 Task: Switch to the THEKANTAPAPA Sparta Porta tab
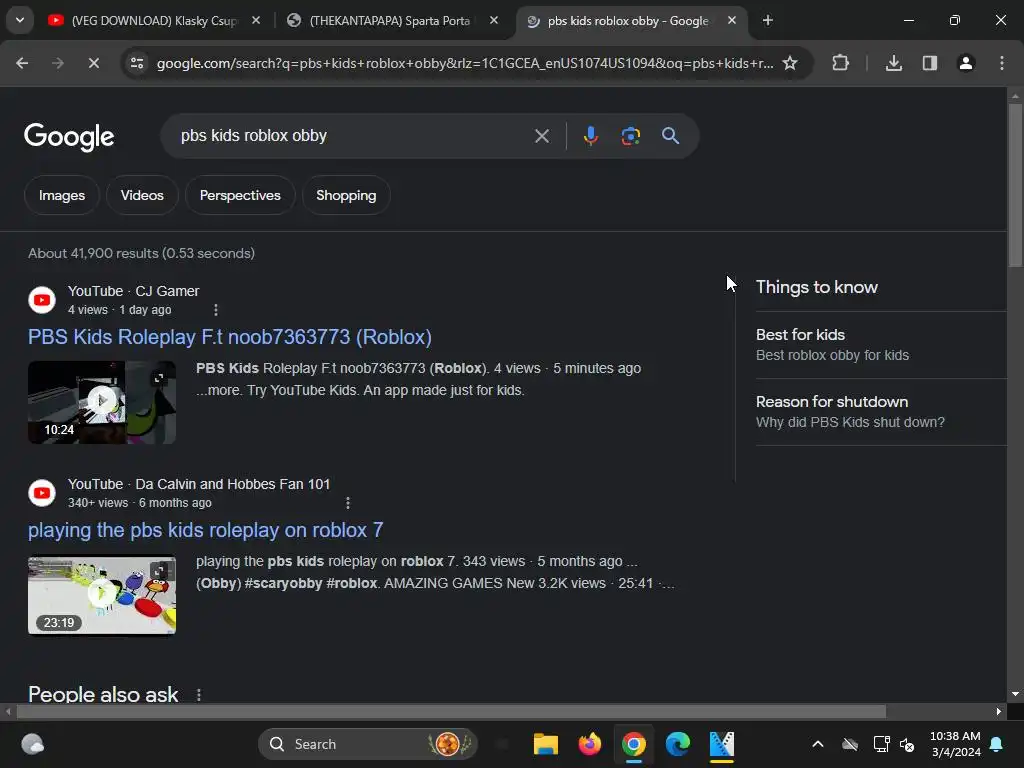389,21
